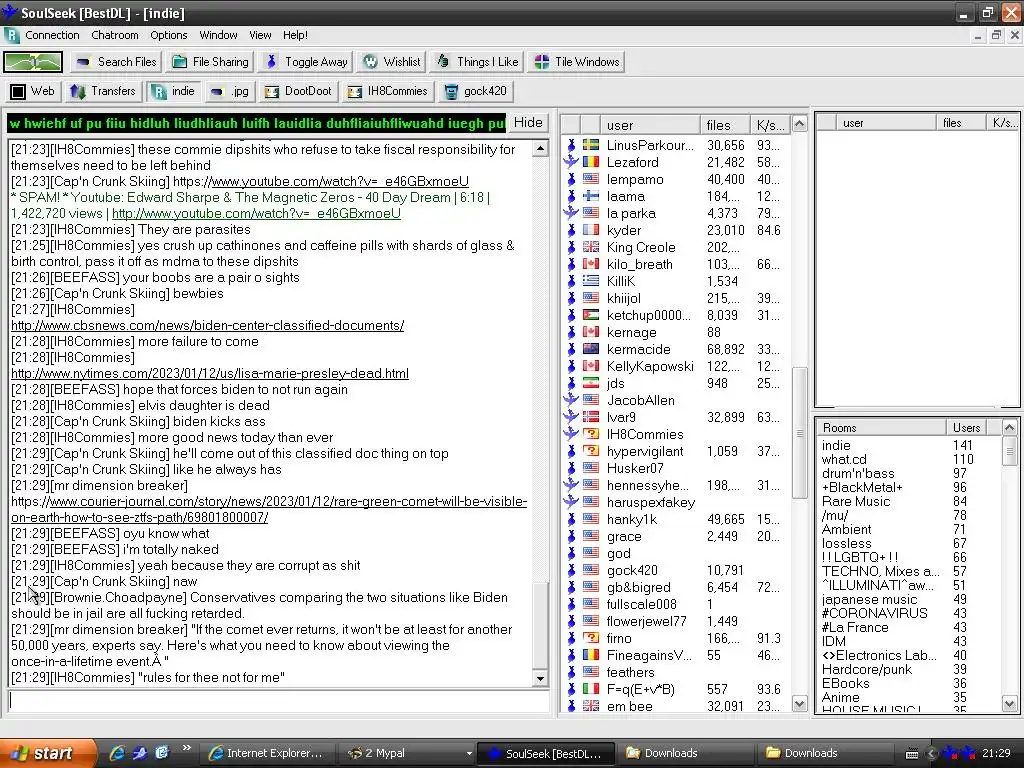Click the Norwegian flag next to Ivar9
Image resolution: width=1024 pixels, height=768 pixels.
coord(590,417)
